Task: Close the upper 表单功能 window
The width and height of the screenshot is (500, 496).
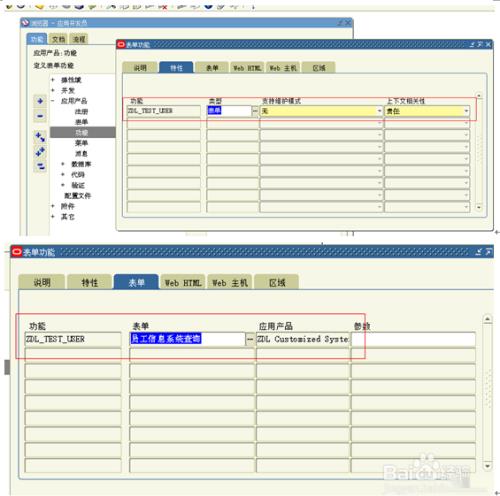Action: [x=488, y=44]
